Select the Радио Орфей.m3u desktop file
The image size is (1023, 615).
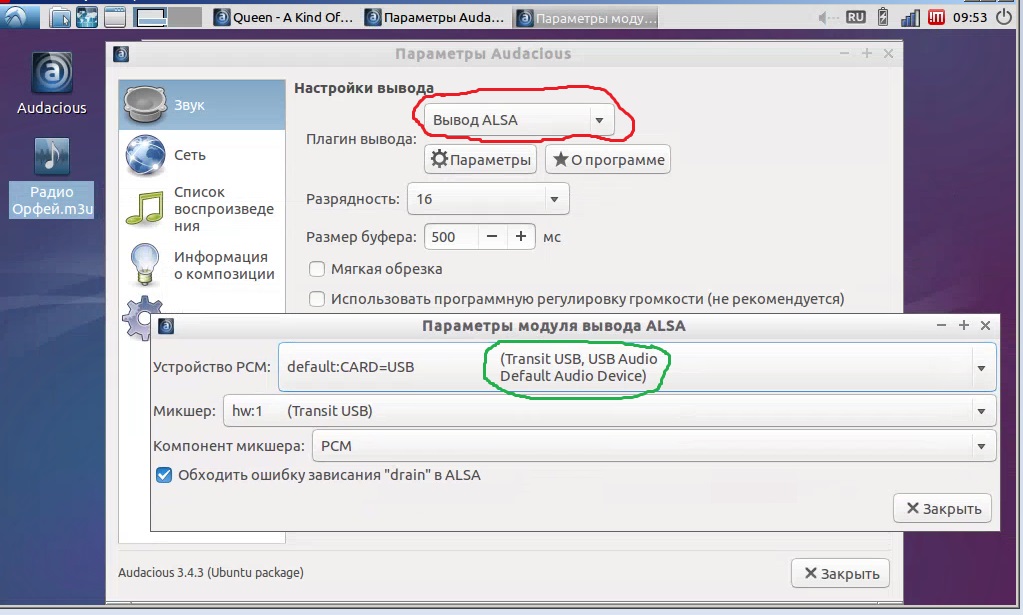click(x=52, y=177)
